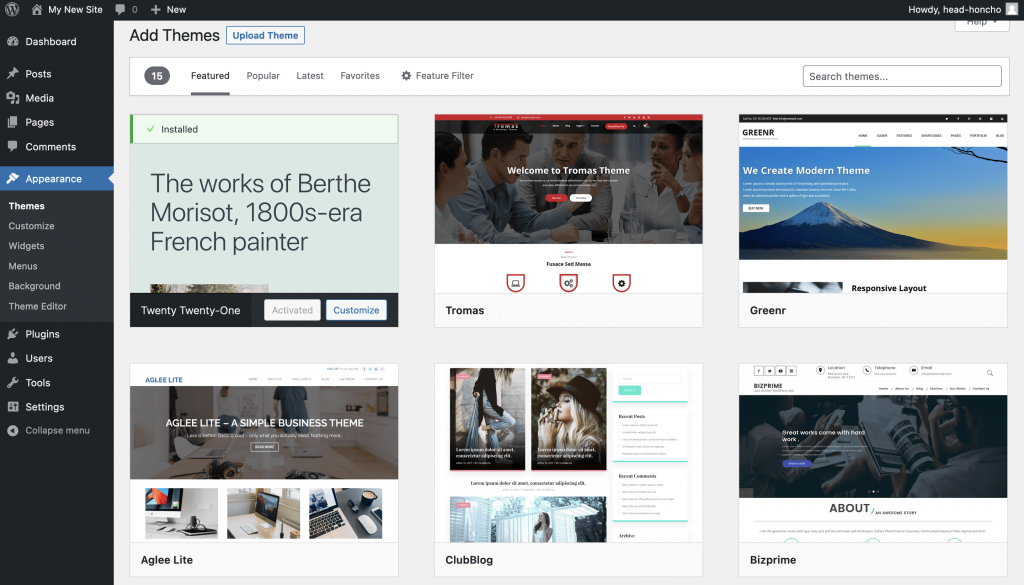The image size is (1024, 585).
Task: Open the Media library icon
Action: 13,98
